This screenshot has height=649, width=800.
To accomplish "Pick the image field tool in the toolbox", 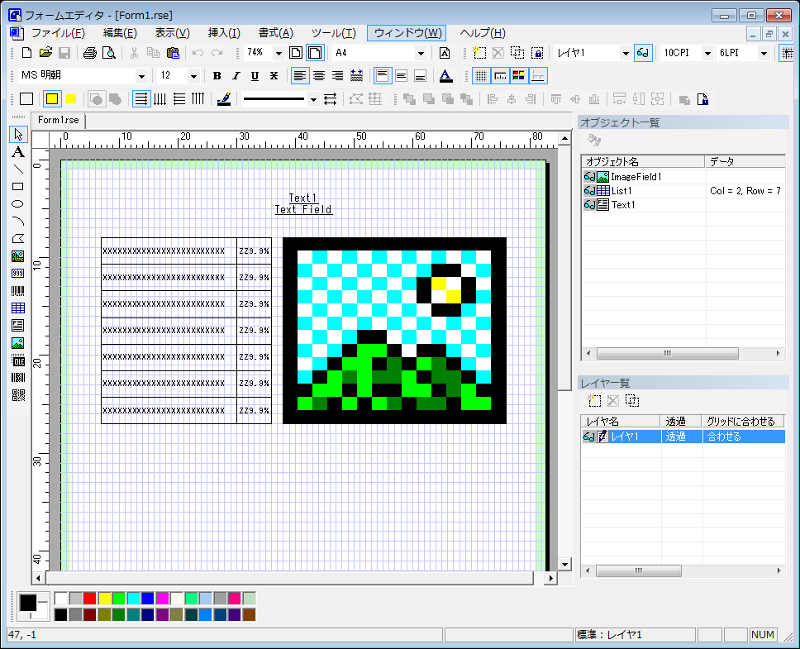I will (18, 343).
